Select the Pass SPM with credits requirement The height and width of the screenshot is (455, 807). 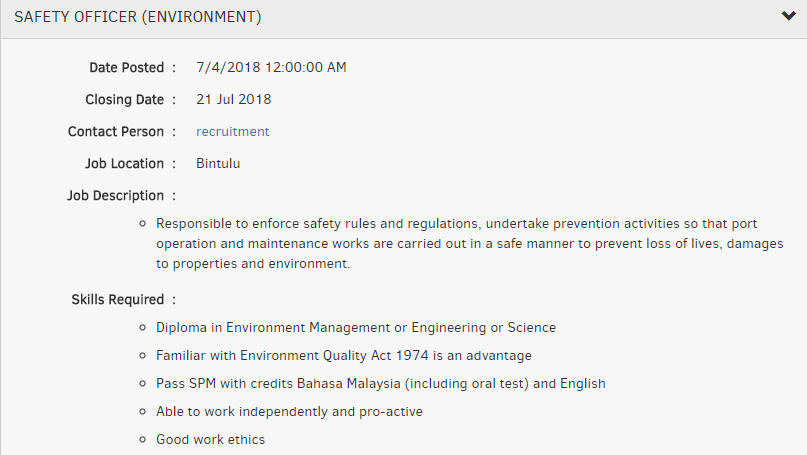tap(381, 384)
